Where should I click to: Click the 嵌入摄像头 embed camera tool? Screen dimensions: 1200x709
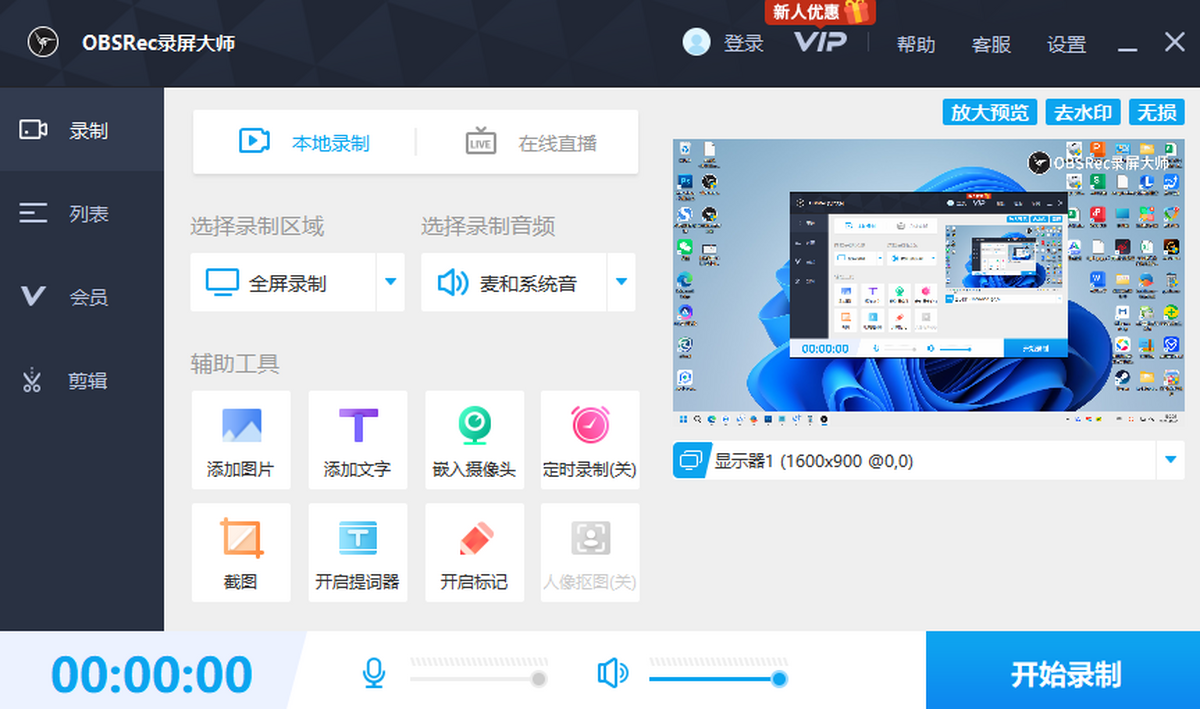[474, 440]
